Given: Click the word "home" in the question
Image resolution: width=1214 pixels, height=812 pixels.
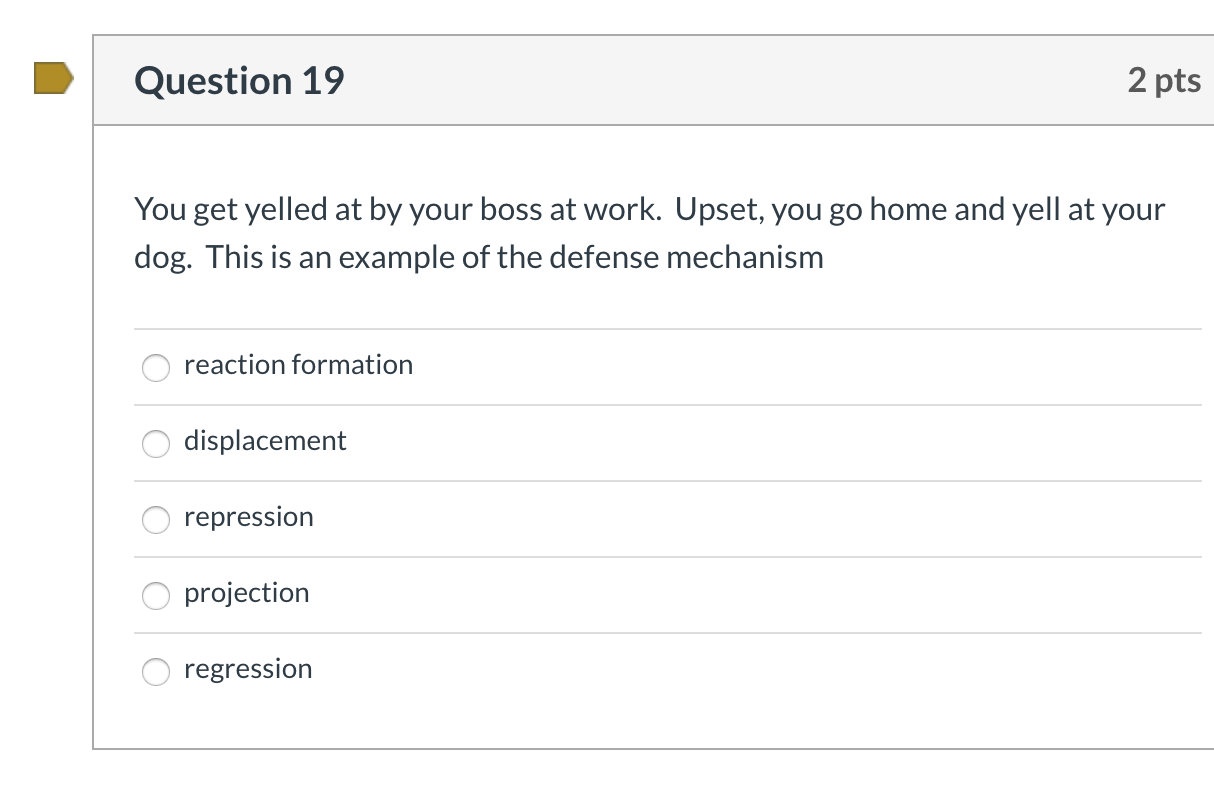Looking at the screenshot, I should 907,210.
